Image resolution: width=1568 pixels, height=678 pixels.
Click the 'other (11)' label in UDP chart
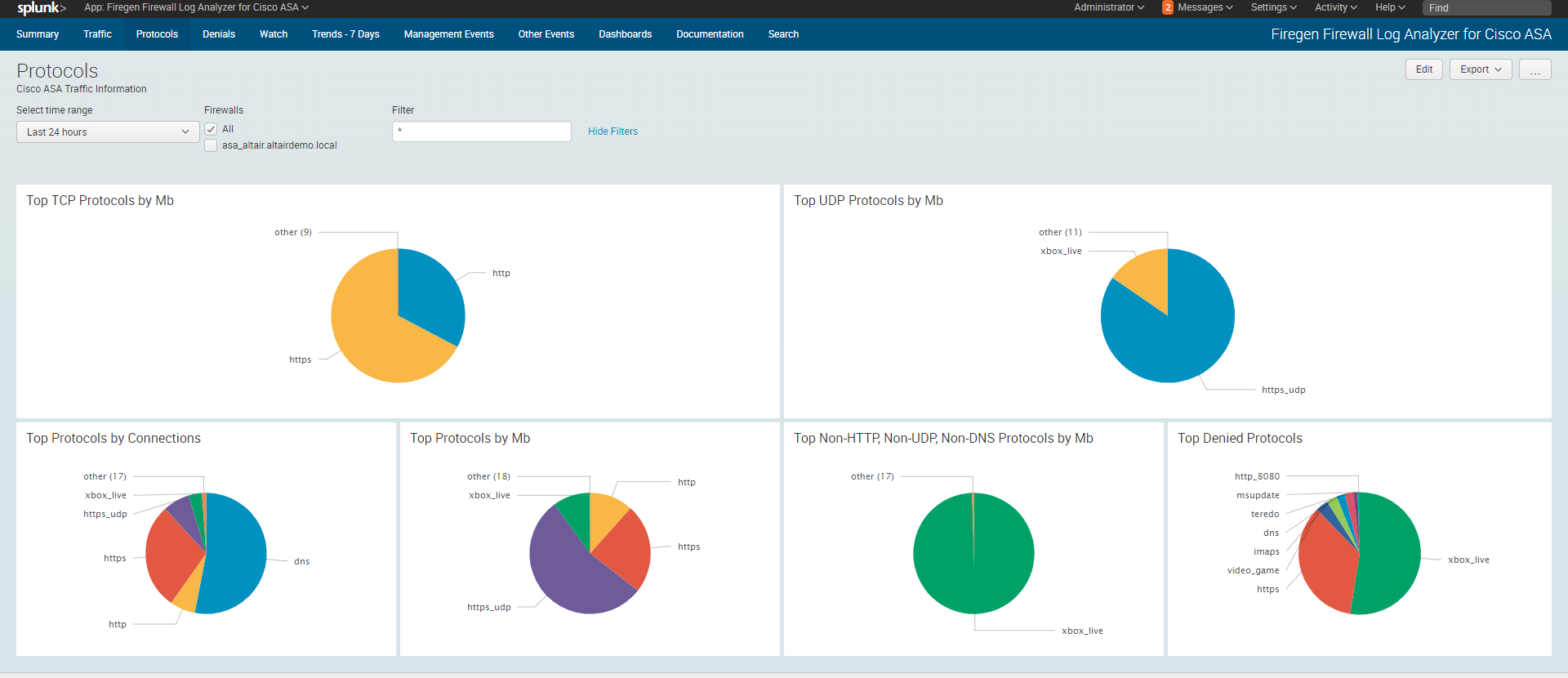1060,233
